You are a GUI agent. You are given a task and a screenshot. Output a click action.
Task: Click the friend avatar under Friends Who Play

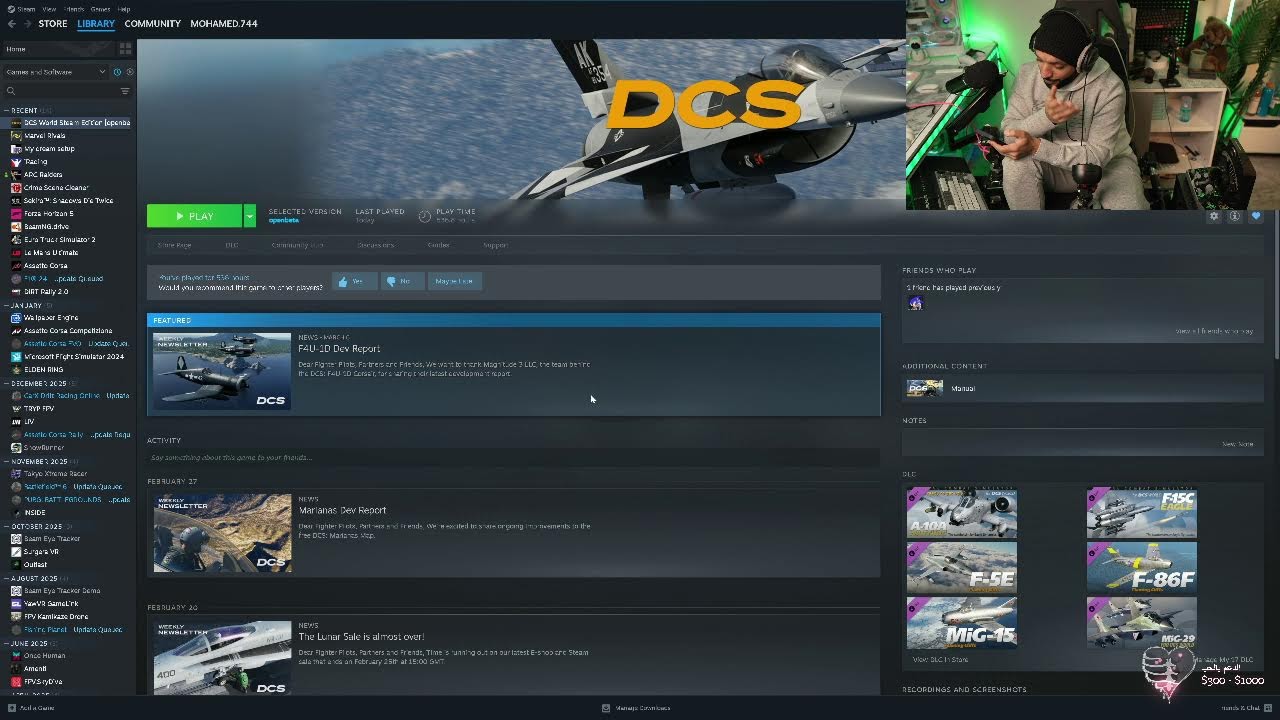(915, 304)
